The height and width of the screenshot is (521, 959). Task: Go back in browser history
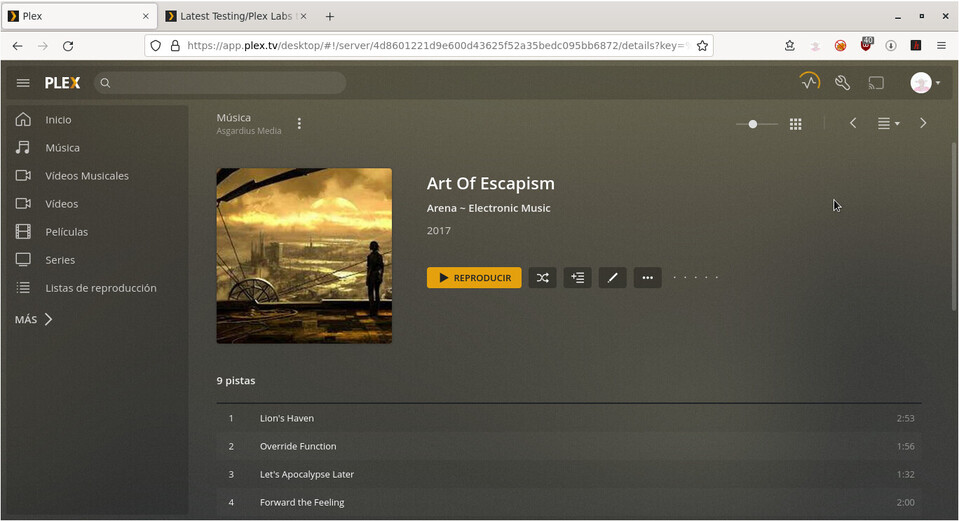18,46
